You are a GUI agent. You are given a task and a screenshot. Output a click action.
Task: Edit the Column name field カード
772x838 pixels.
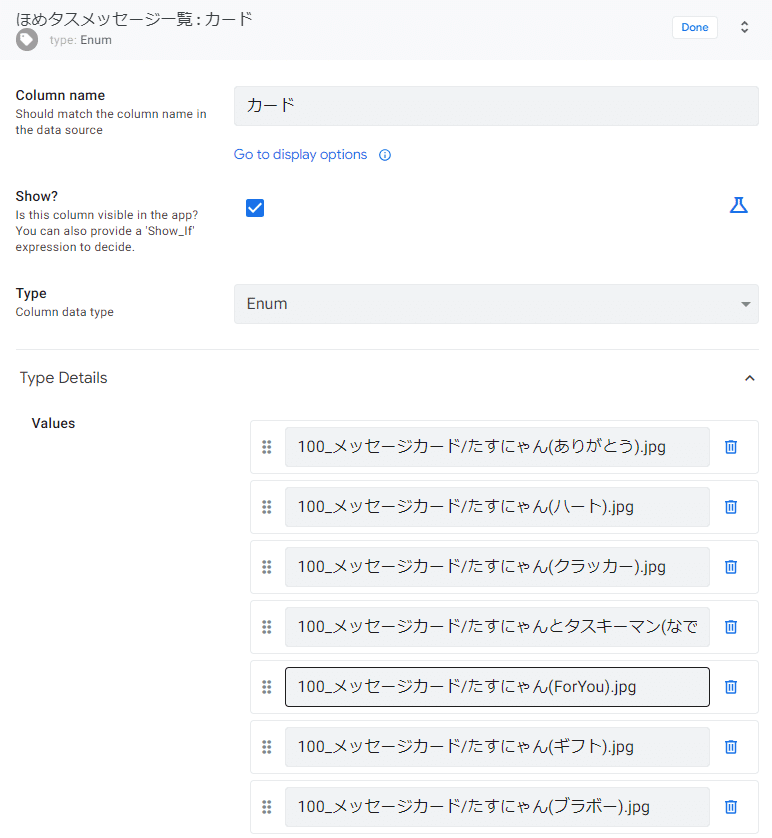pos(496,106)
